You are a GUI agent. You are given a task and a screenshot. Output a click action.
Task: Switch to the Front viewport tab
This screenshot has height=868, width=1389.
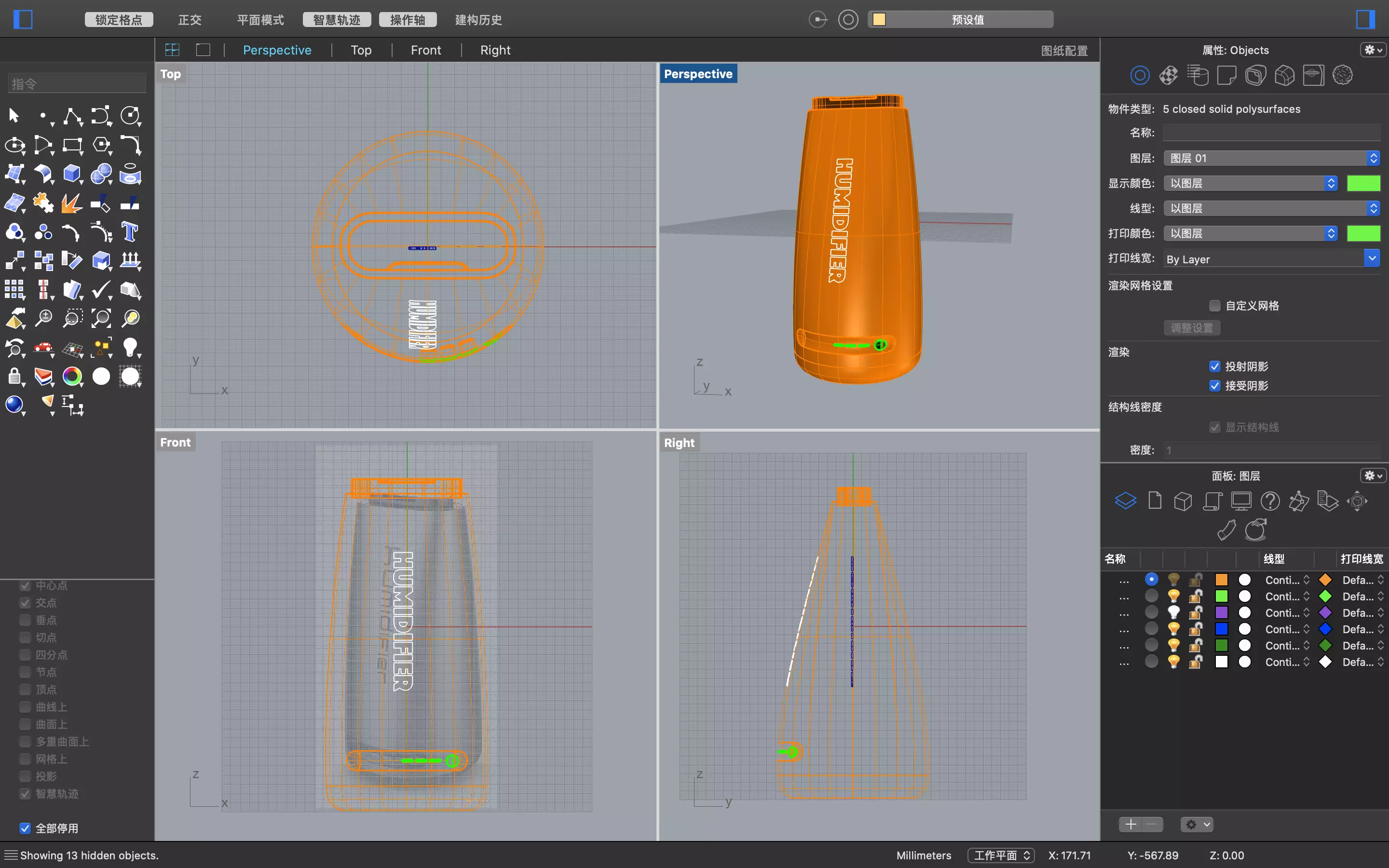[x=426, y=50]
